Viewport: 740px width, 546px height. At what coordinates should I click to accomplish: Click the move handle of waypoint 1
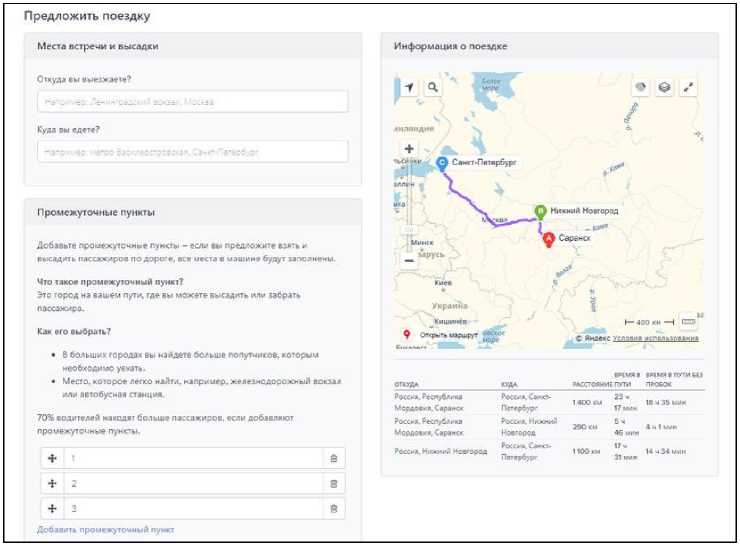tap(51, 458)
